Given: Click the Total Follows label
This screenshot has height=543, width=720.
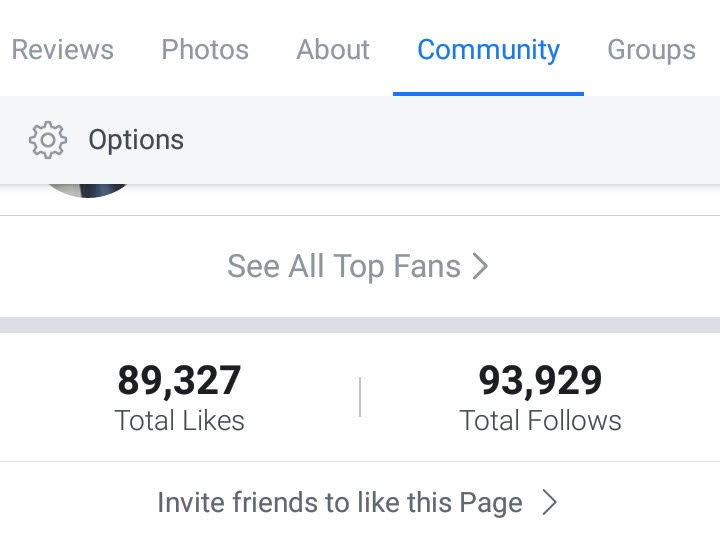Looking at the screenshot, I should tap(540, 420).
